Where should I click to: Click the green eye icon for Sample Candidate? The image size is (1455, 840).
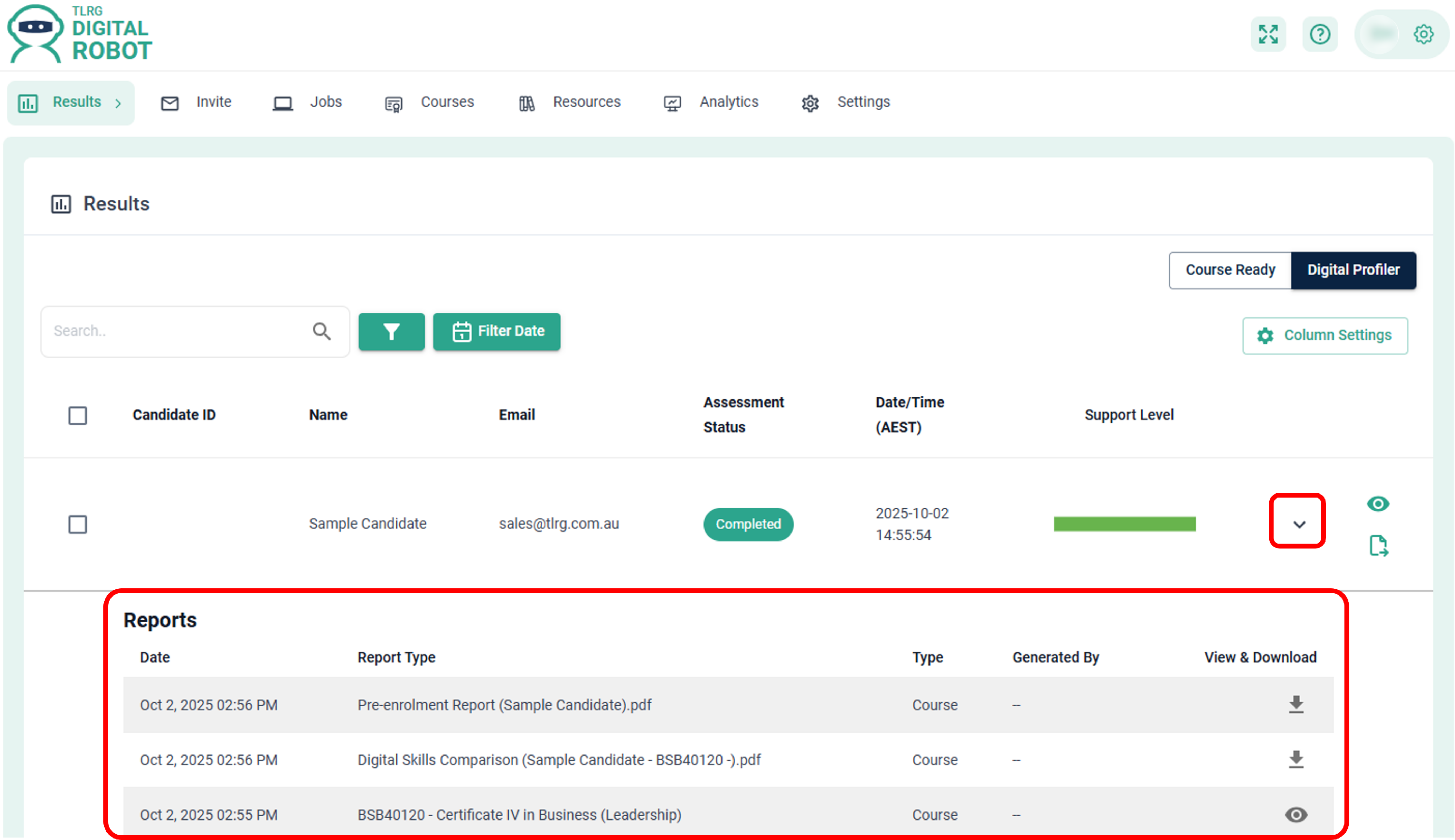click(x=1378, y=503)
